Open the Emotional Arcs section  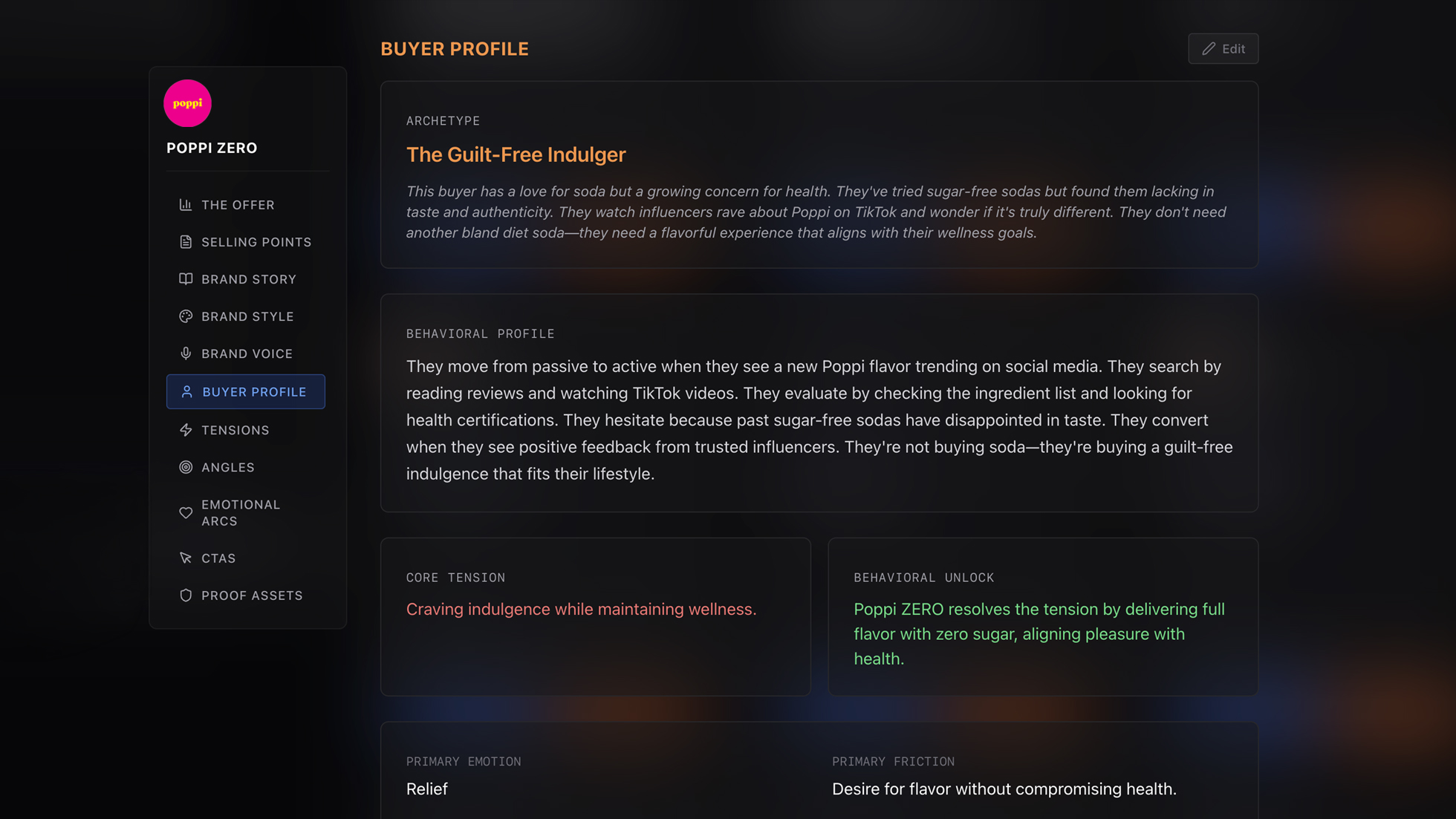click(241, 513)
